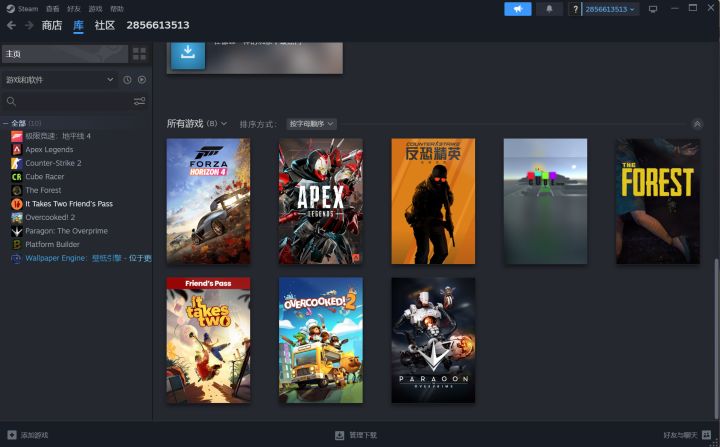Click The Forest sidebar icon
The width and height of the screenshot is (720, 447).
point(17,190)
